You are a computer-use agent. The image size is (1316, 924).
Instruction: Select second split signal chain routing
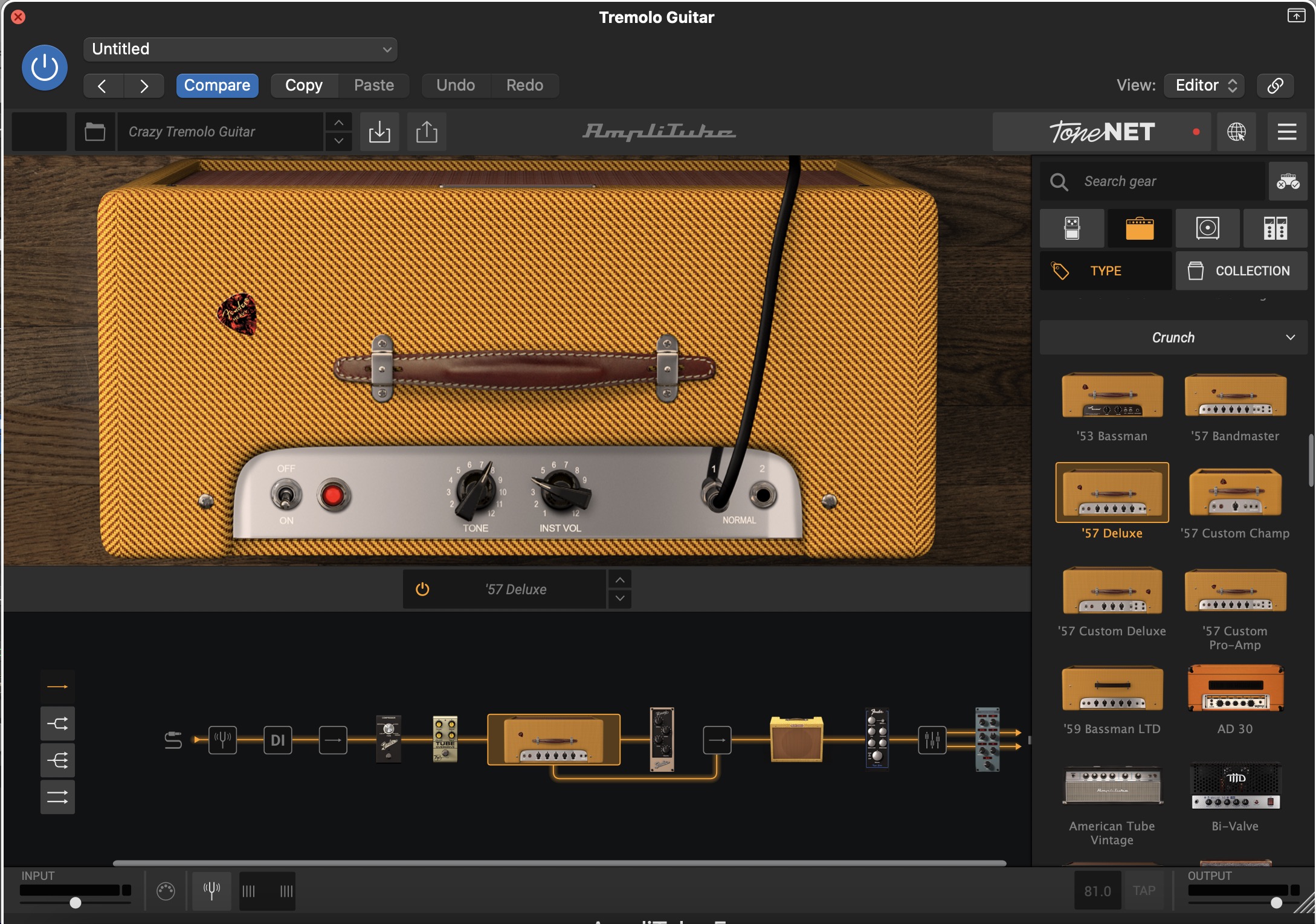[57, 723]
